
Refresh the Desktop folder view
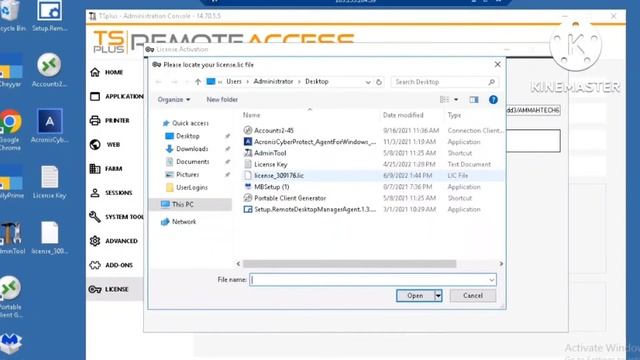(x=379, y=82)
